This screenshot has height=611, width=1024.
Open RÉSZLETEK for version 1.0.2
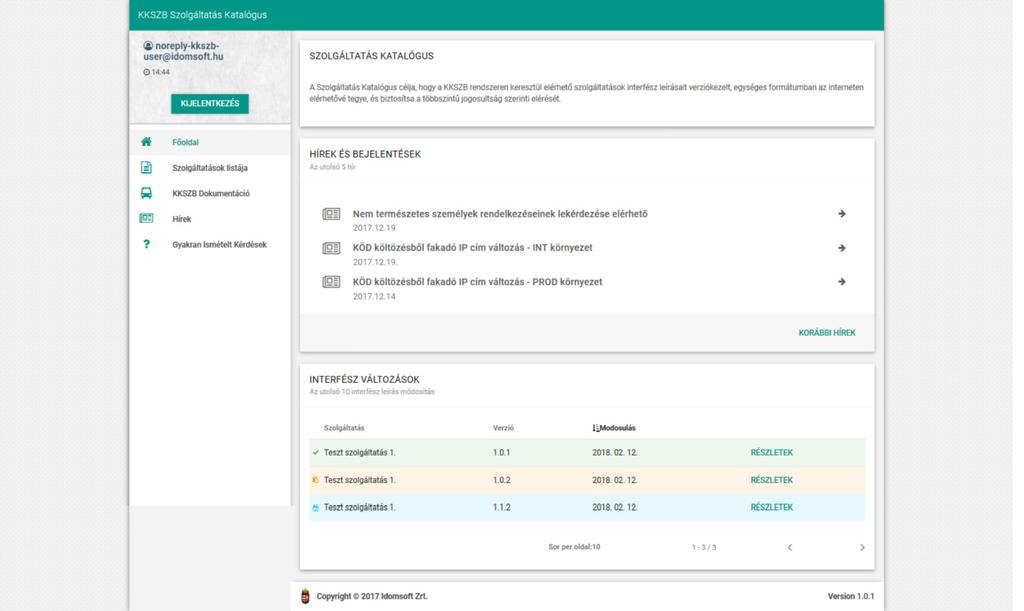pos(771,480)
